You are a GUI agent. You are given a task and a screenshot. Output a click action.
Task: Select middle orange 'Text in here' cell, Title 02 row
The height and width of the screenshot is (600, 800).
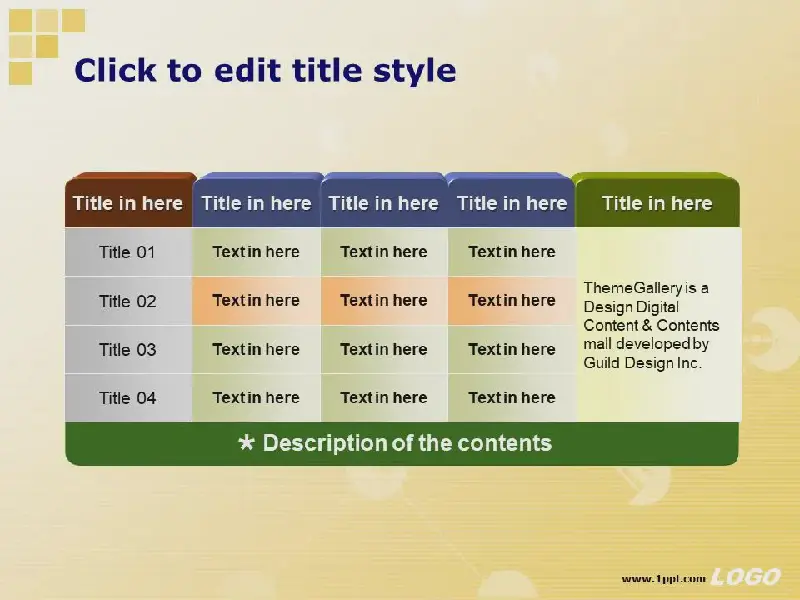[384, 301]
